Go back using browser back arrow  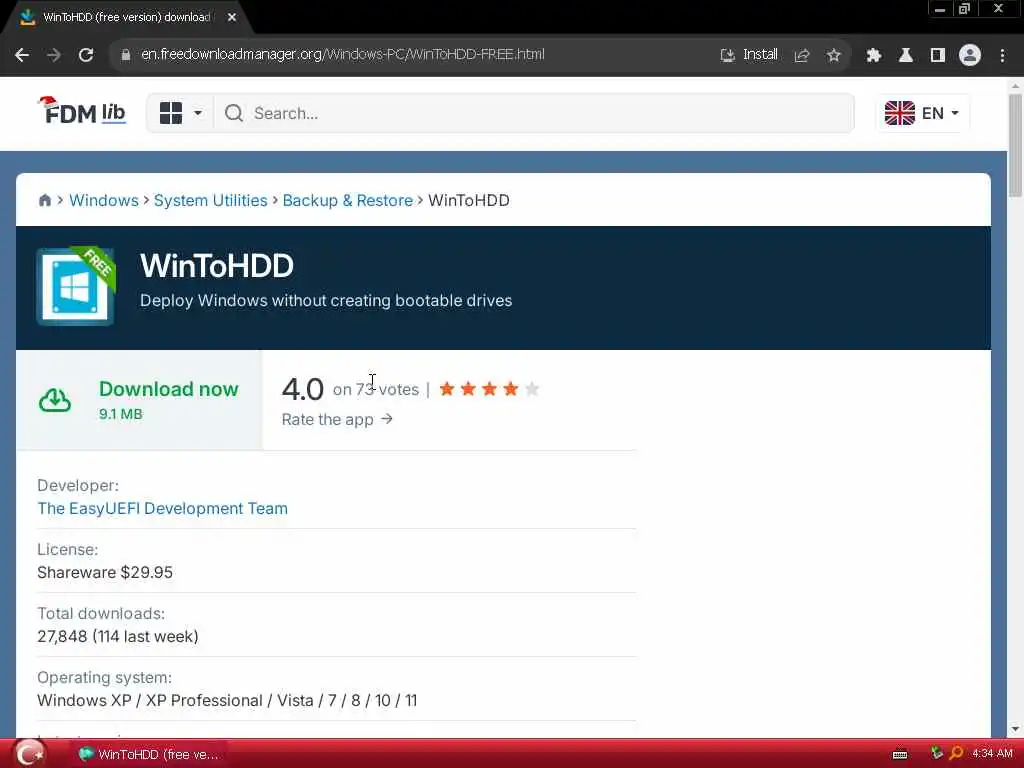[22, 55]
